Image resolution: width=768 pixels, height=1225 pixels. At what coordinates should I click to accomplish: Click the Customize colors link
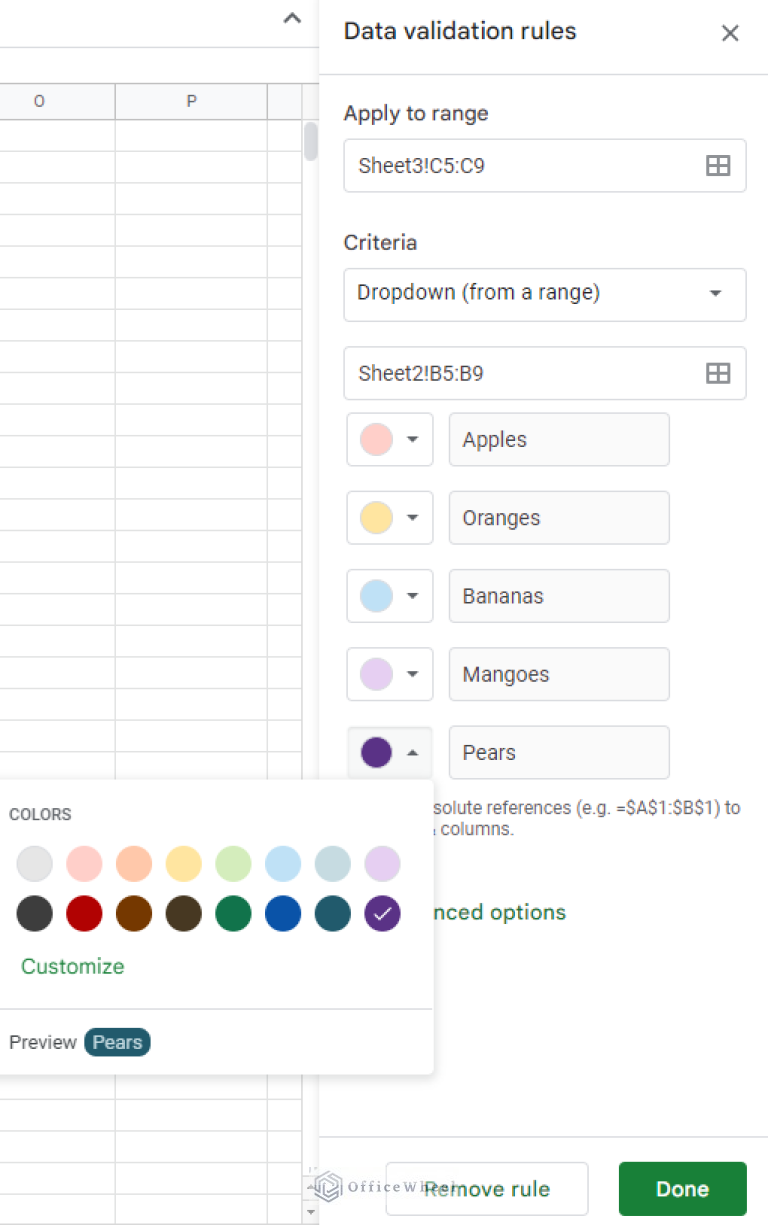pos(73,966)
